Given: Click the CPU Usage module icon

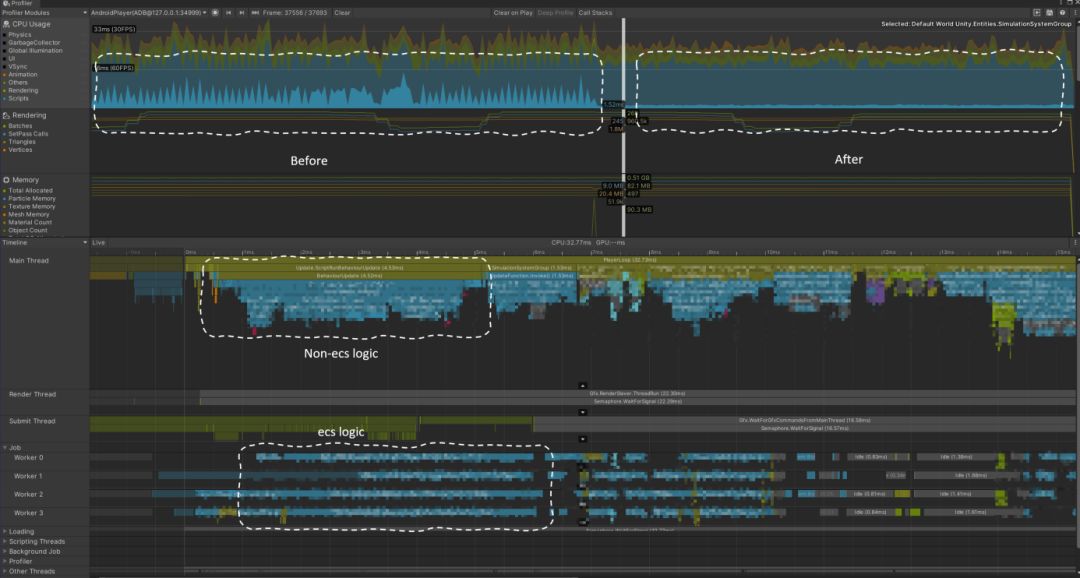Looking at the screenshot, I should tap(6, 24).
